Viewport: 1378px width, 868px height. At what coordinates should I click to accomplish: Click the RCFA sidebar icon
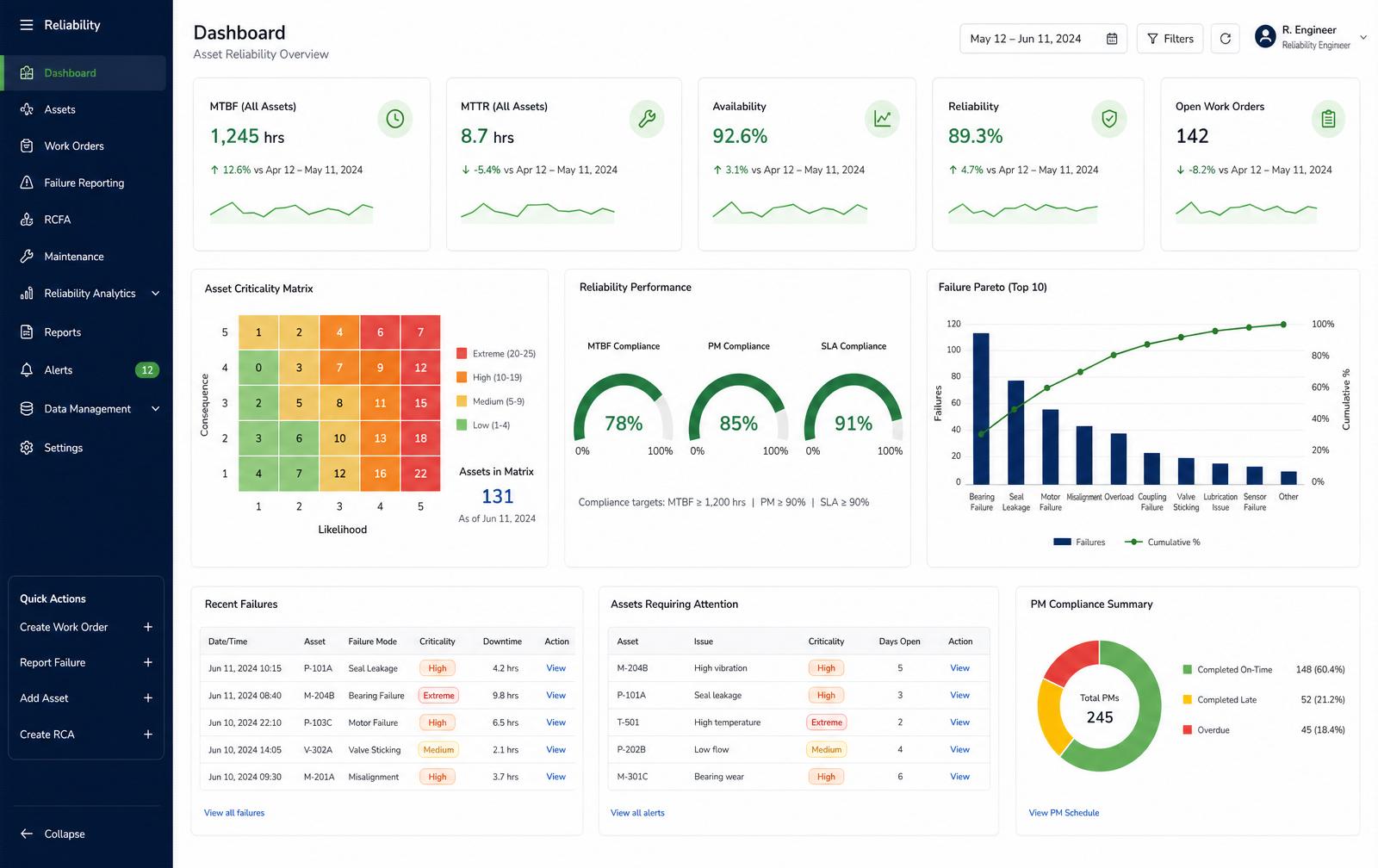[27, 220]
